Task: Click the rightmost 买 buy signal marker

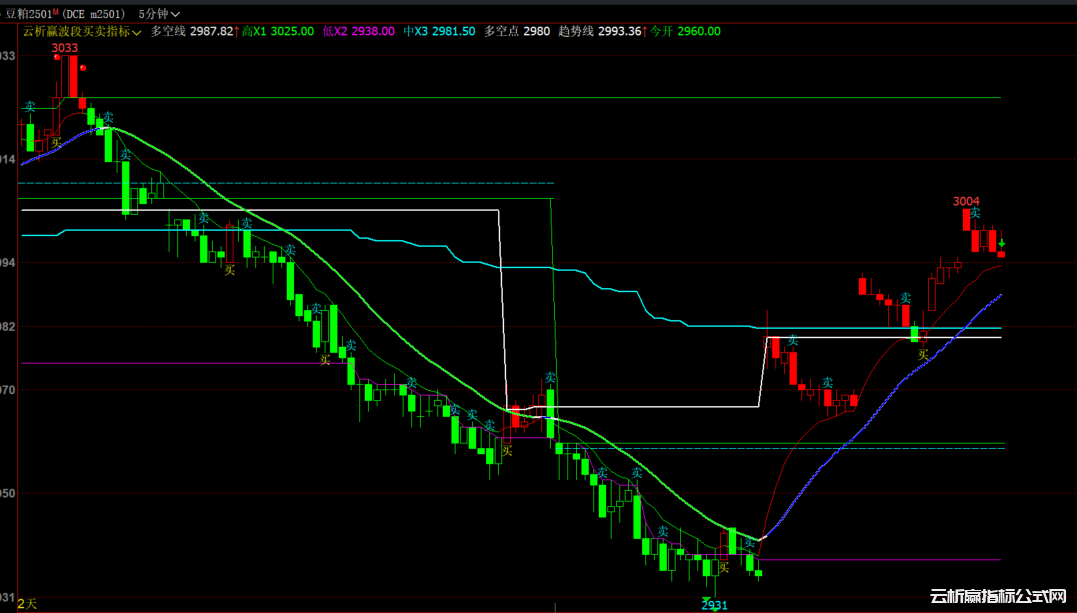Action: click(x=923, y=355)
